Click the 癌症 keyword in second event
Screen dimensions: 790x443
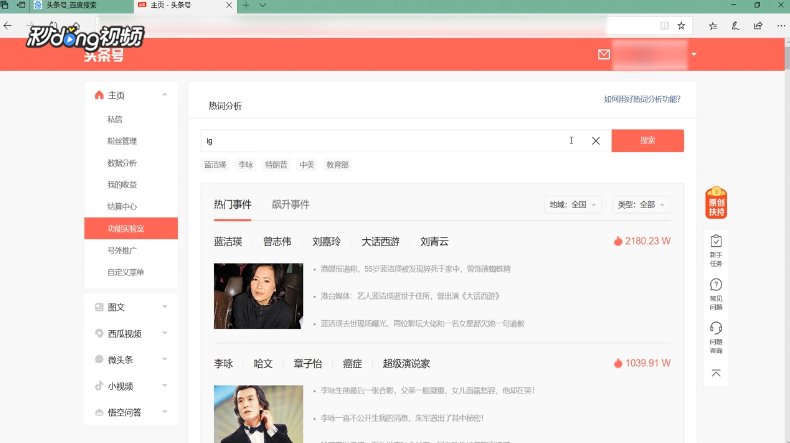click(x=352, y=364)
